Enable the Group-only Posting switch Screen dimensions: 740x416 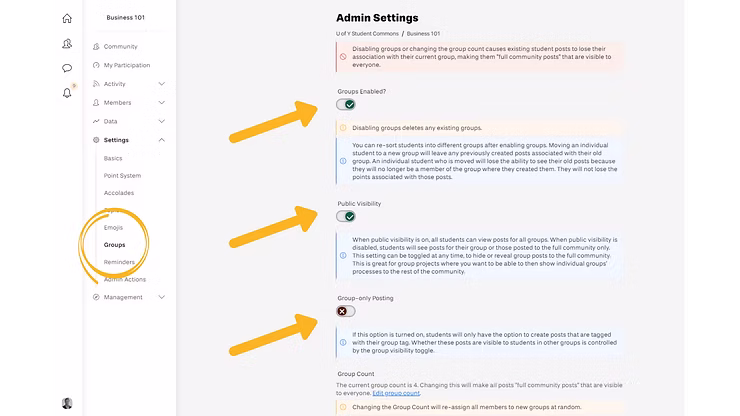tap(346, 311)
